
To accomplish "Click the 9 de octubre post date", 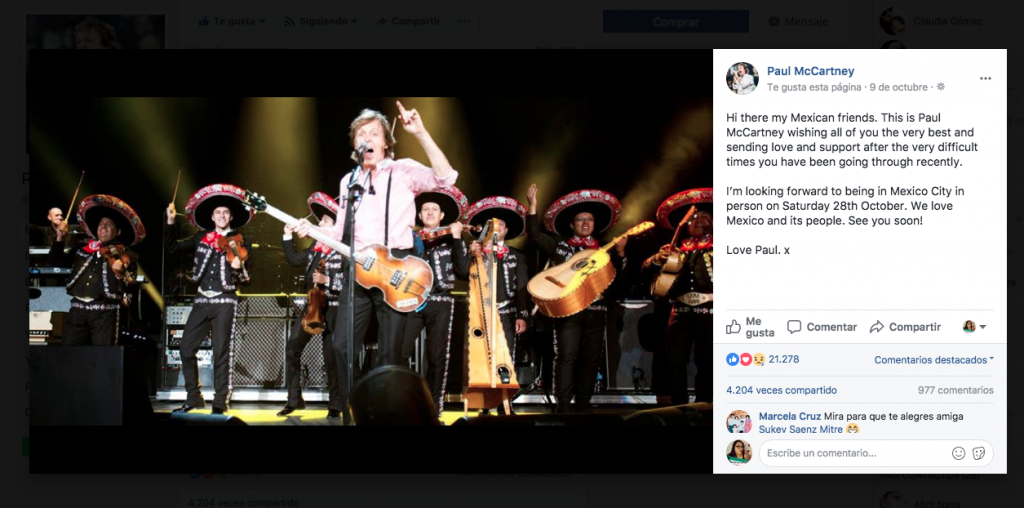I will (900, 87).
